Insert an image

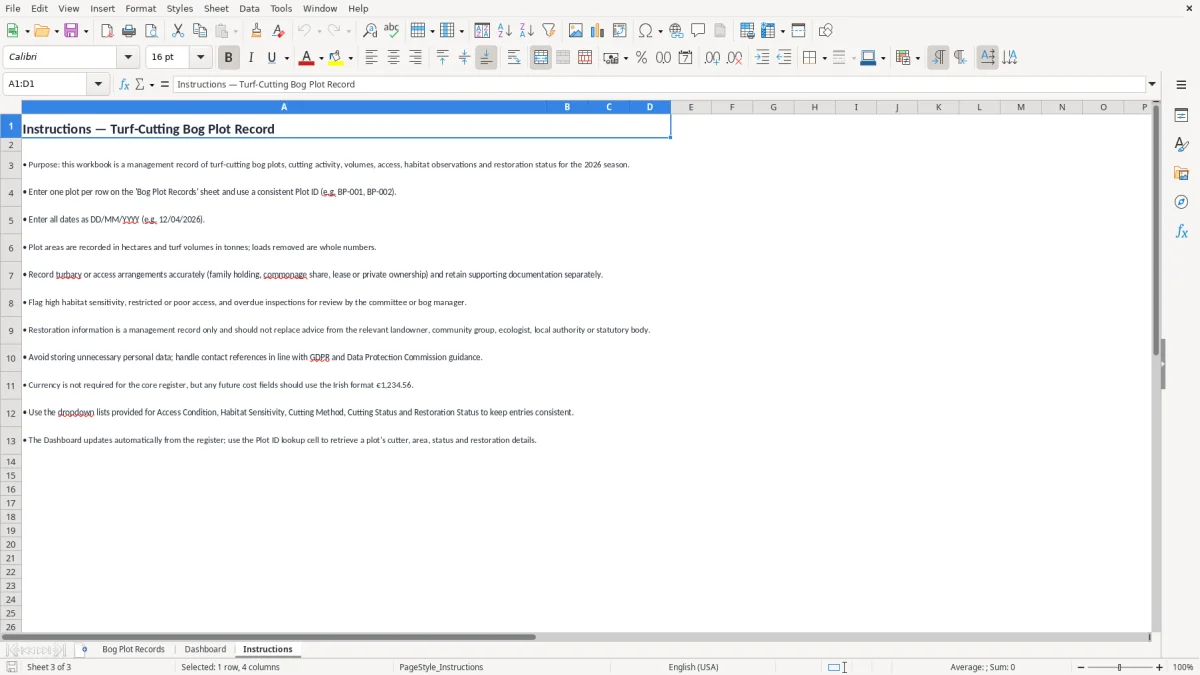pyautogui.click(x=576, y=31)
